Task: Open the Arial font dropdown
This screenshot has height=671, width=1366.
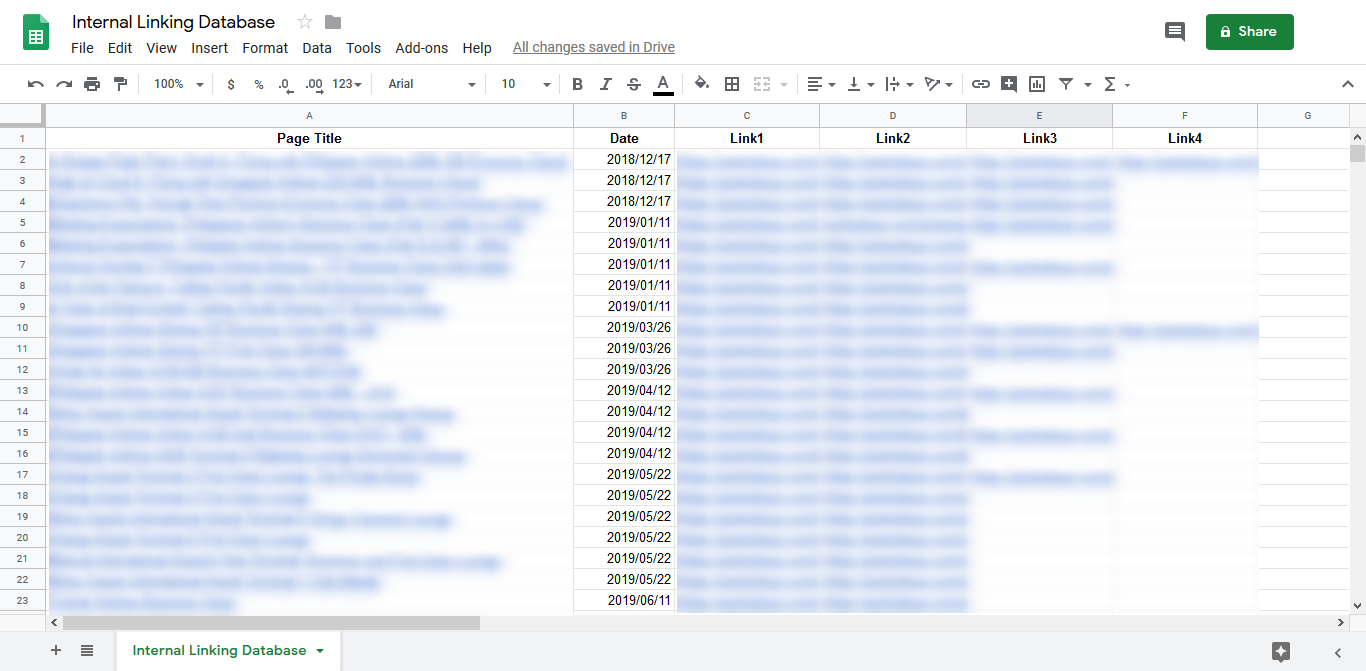Action: 431,84
